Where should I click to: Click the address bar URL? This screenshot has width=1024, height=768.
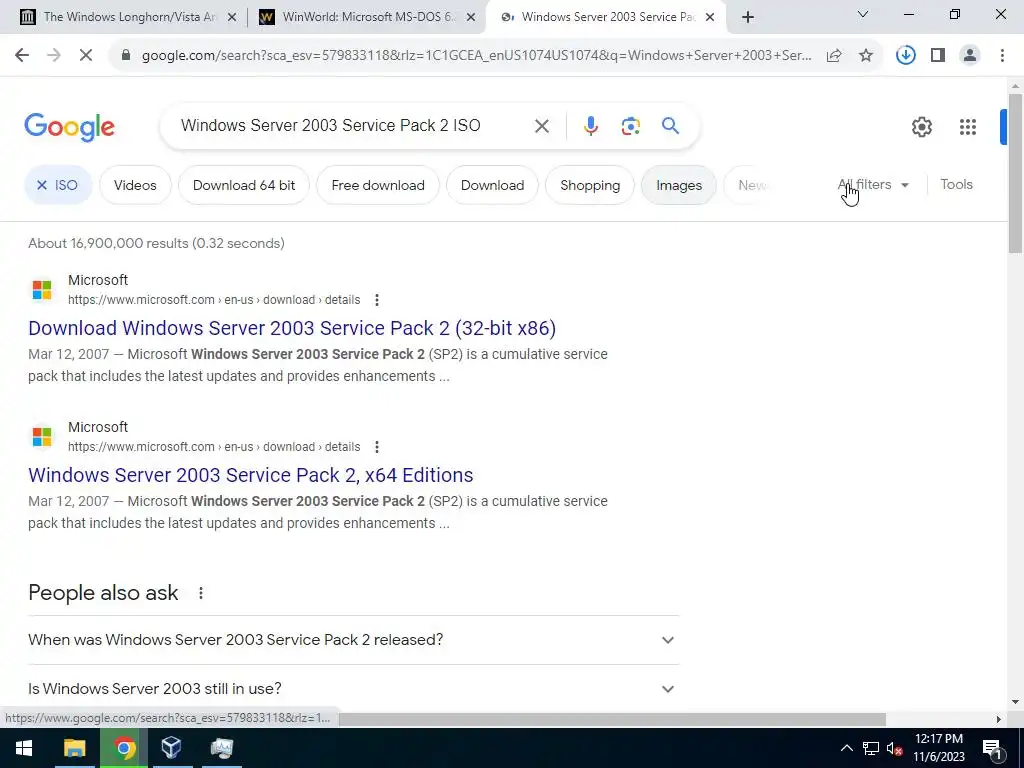pyautogui.click(x=476, y=56)
